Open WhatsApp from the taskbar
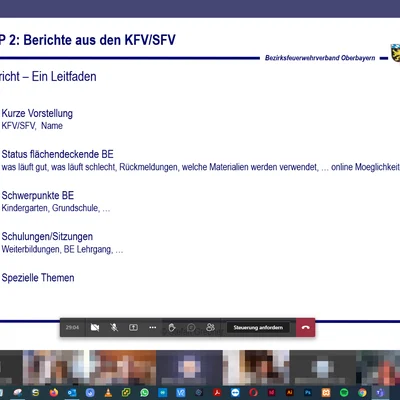 pos(144,393)
